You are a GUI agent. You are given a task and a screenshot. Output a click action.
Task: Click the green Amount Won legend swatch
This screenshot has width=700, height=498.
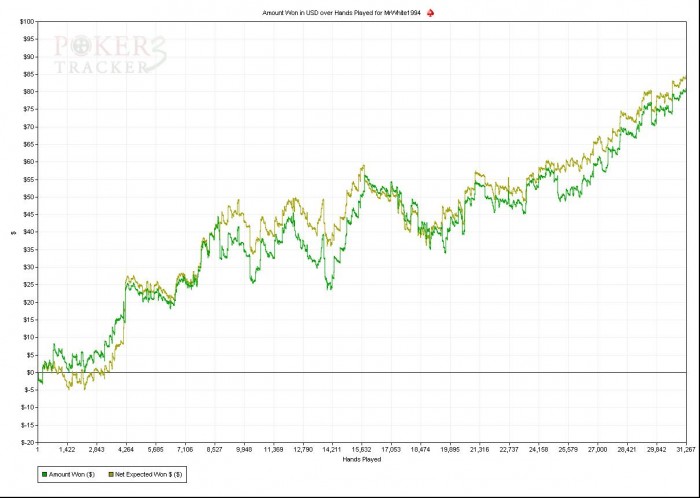coord(44,474)
